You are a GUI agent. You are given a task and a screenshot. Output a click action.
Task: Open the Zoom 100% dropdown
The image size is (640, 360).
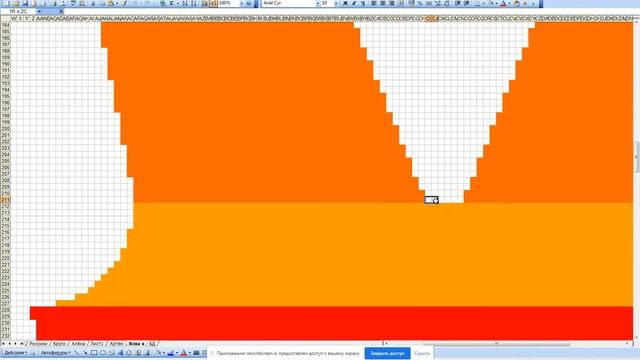coord(242,3)
